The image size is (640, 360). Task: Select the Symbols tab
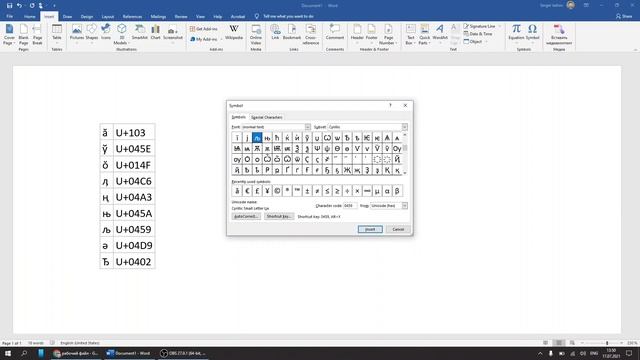[x=239, y=117]
